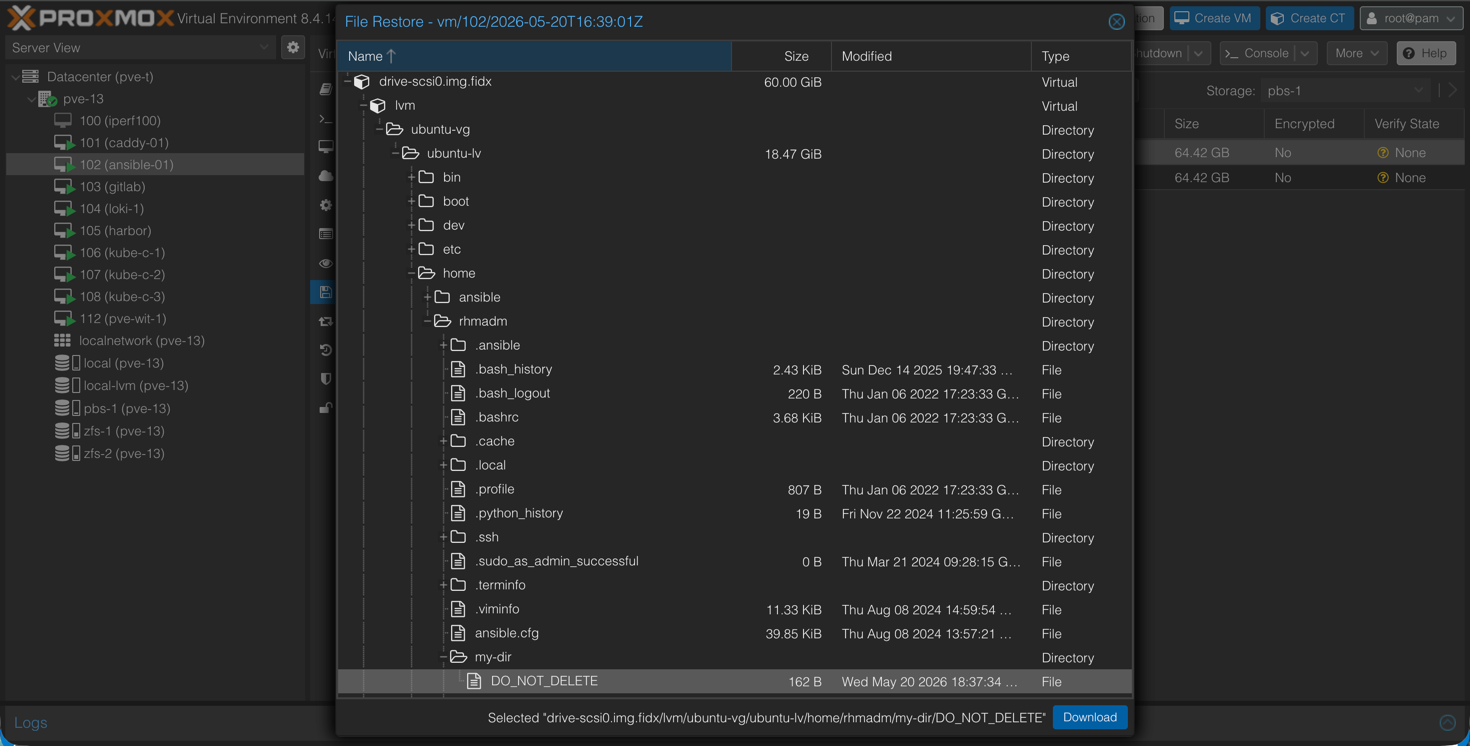Collapse the Datacenter (pve-t) node
1470x746 pixels.
14,77
